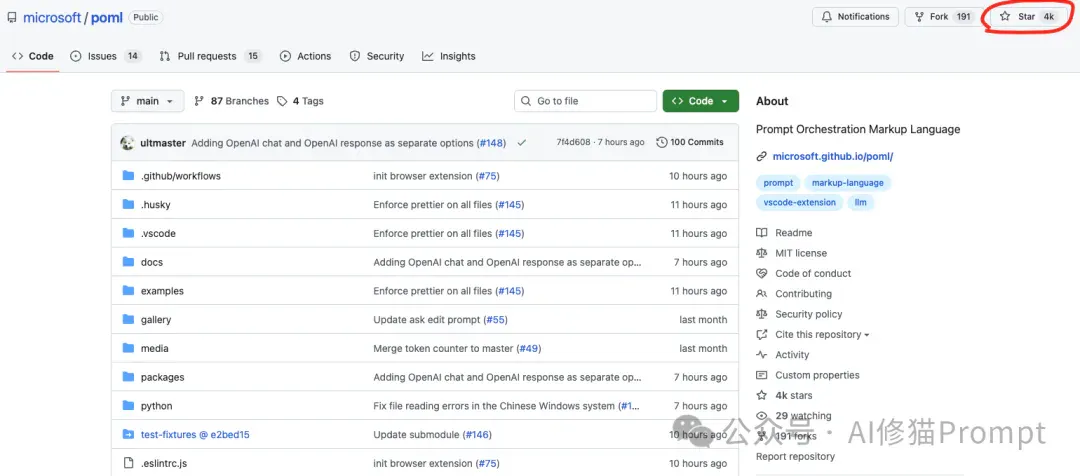Star the microsoft/poml repository

tap(1027, 17)
